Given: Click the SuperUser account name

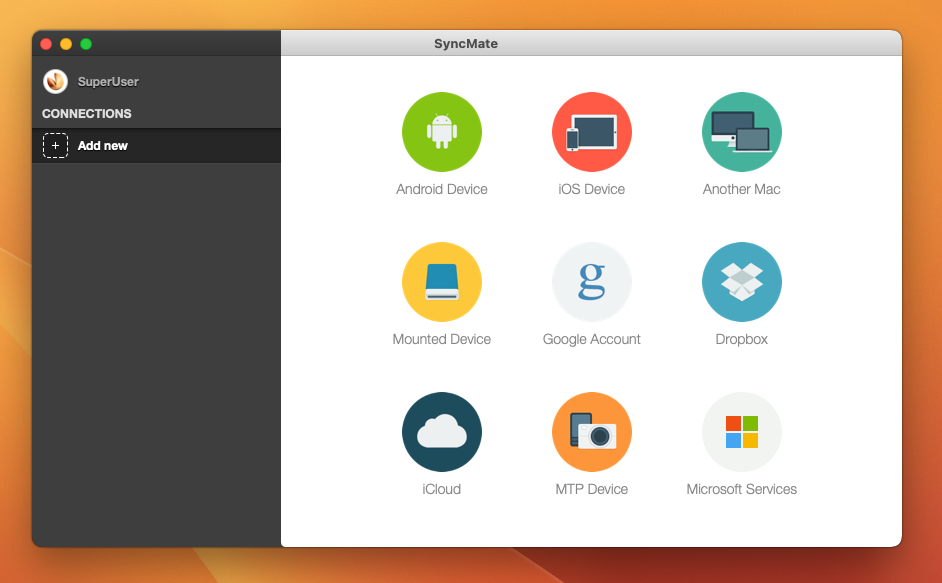Looking at the screenshot, I should coord(108,82).
